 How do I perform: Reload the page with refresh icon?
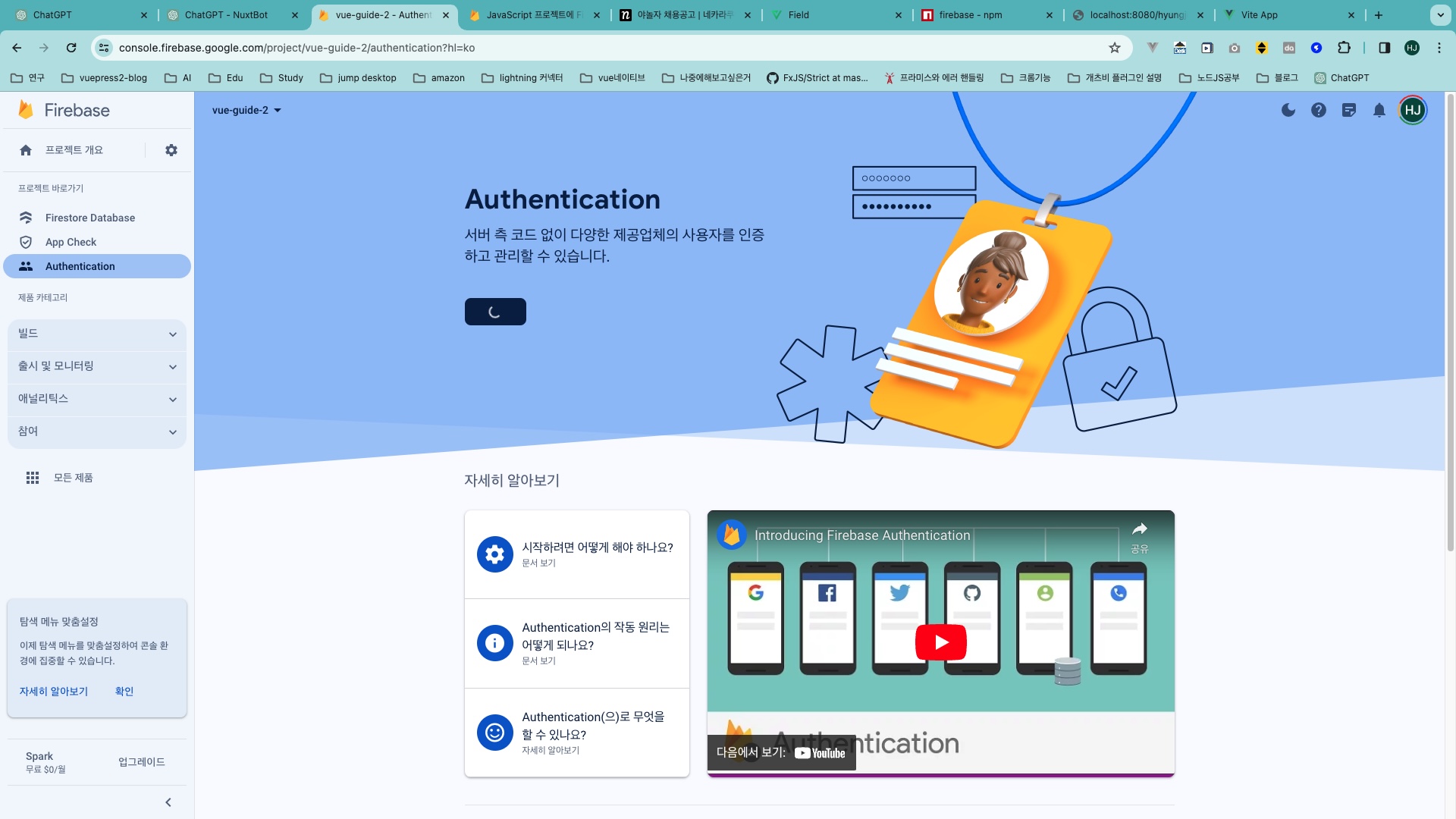71,48
